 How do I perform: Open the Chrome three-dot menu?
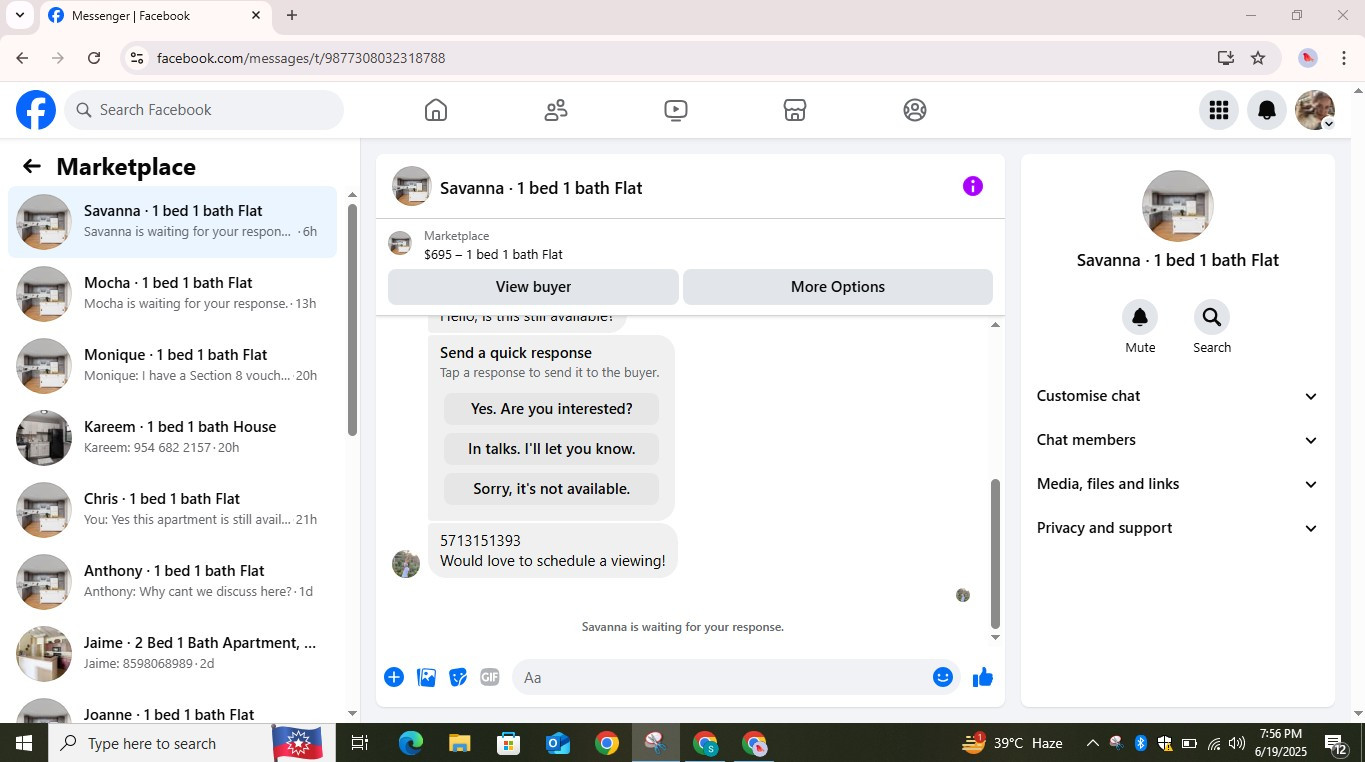tap(1344, 58)
